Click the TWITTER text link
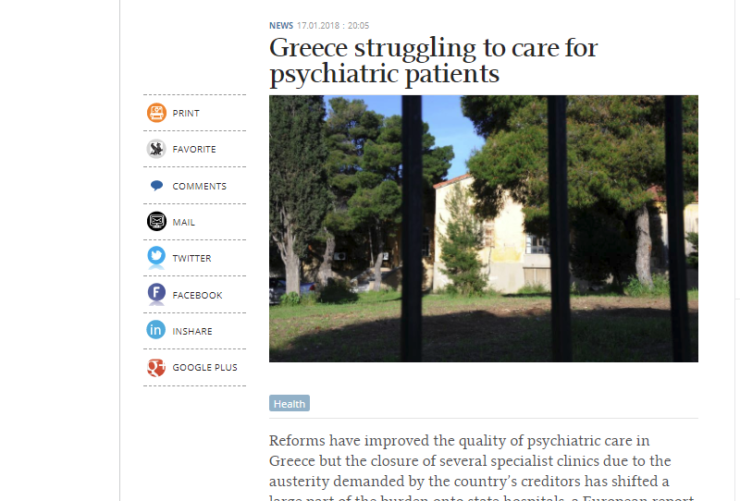Screen dimensions: 740x501 [192, 259]
